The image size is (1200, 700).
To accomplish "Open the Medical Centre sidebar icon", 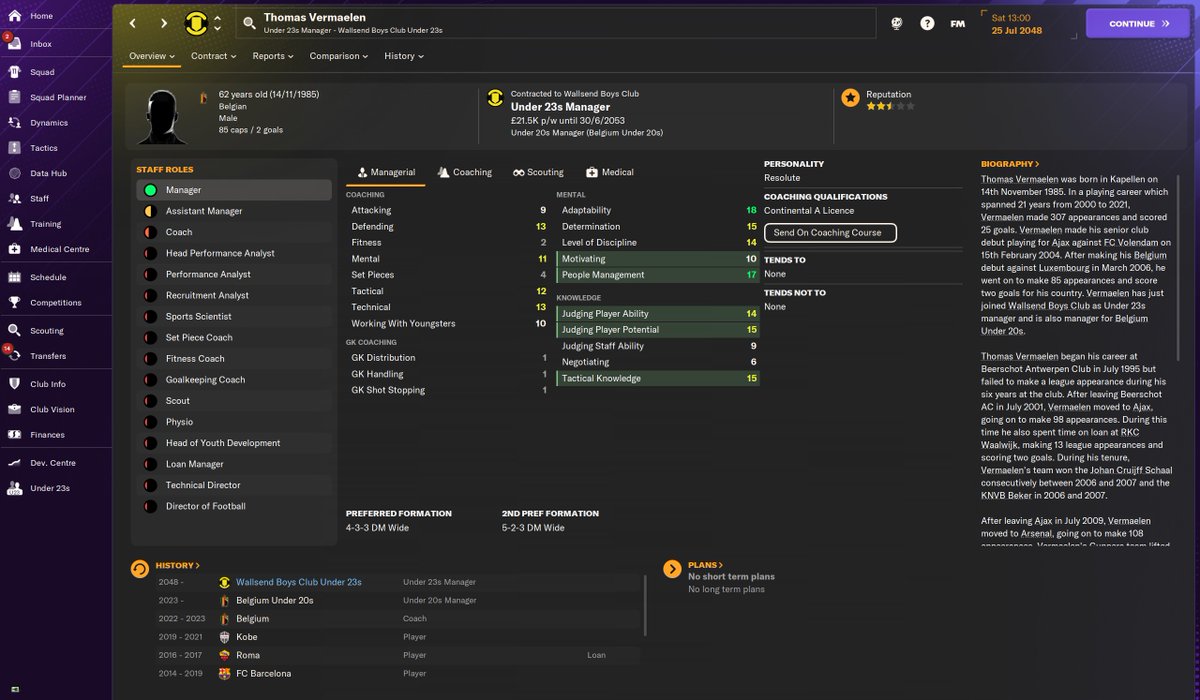I will point(14,249).
